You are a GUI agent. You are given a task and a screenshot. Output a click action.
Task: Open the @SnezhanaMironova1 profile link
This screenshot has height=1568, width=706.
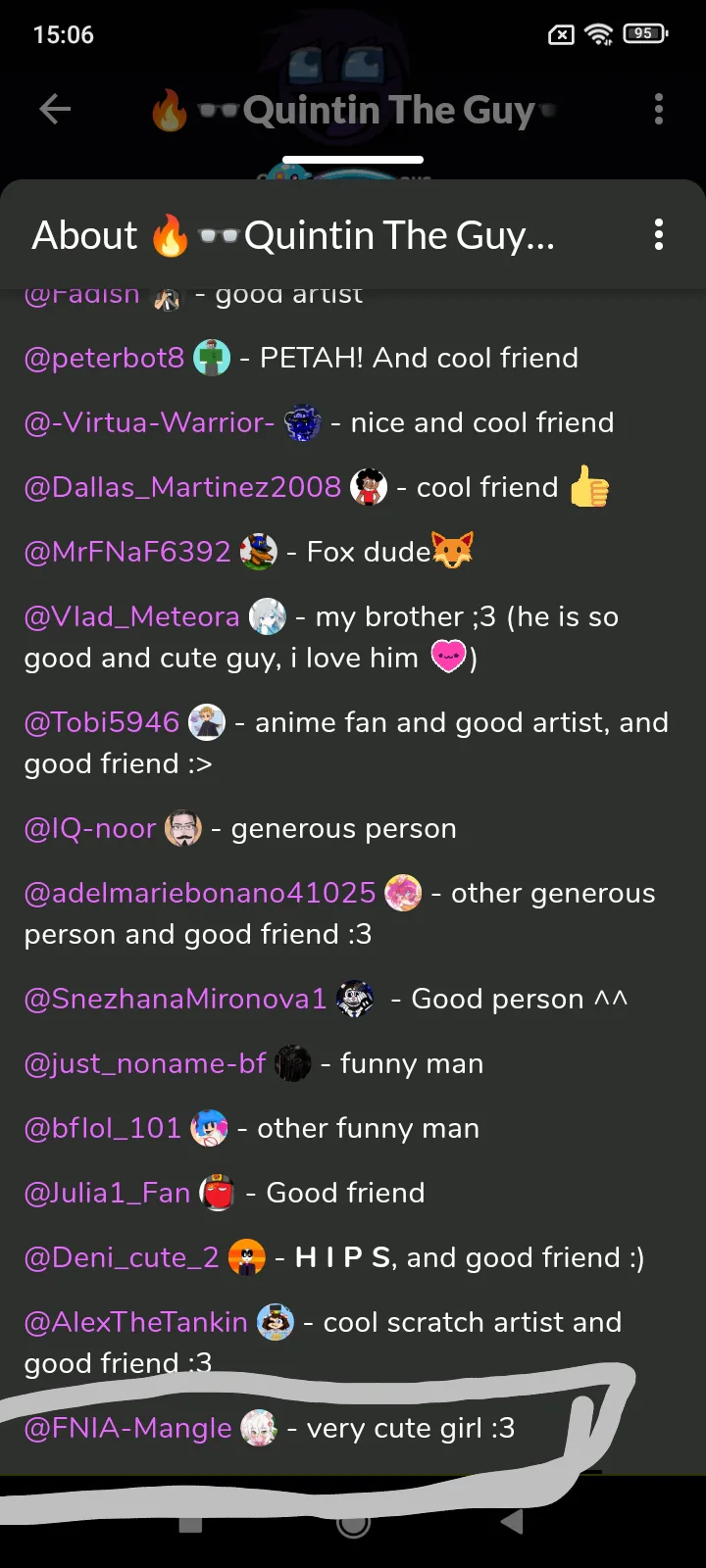(x=176, y=999)
